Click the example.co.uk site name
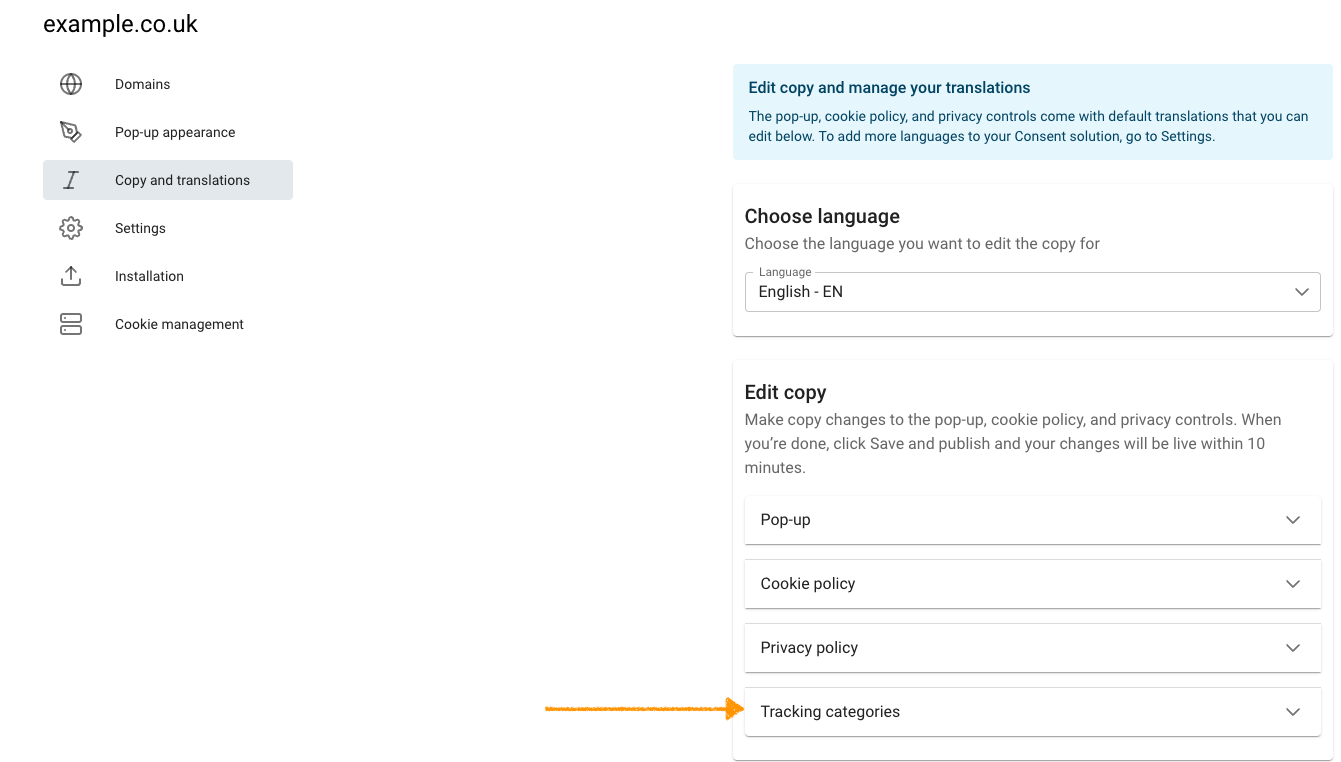This screenshot has height=762, width=1341. (120, 23)
